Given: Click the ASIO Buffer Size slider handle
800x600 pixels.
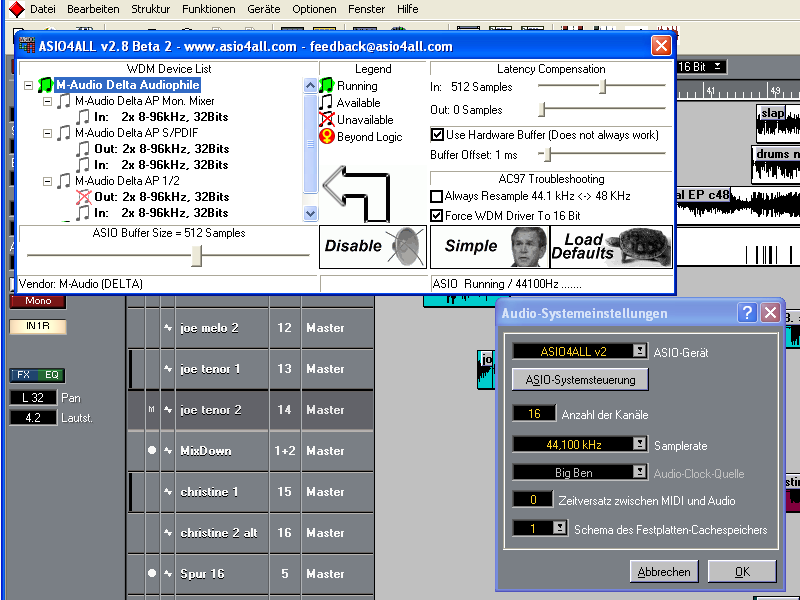Looking at the screenshot, I should (196, 256).
